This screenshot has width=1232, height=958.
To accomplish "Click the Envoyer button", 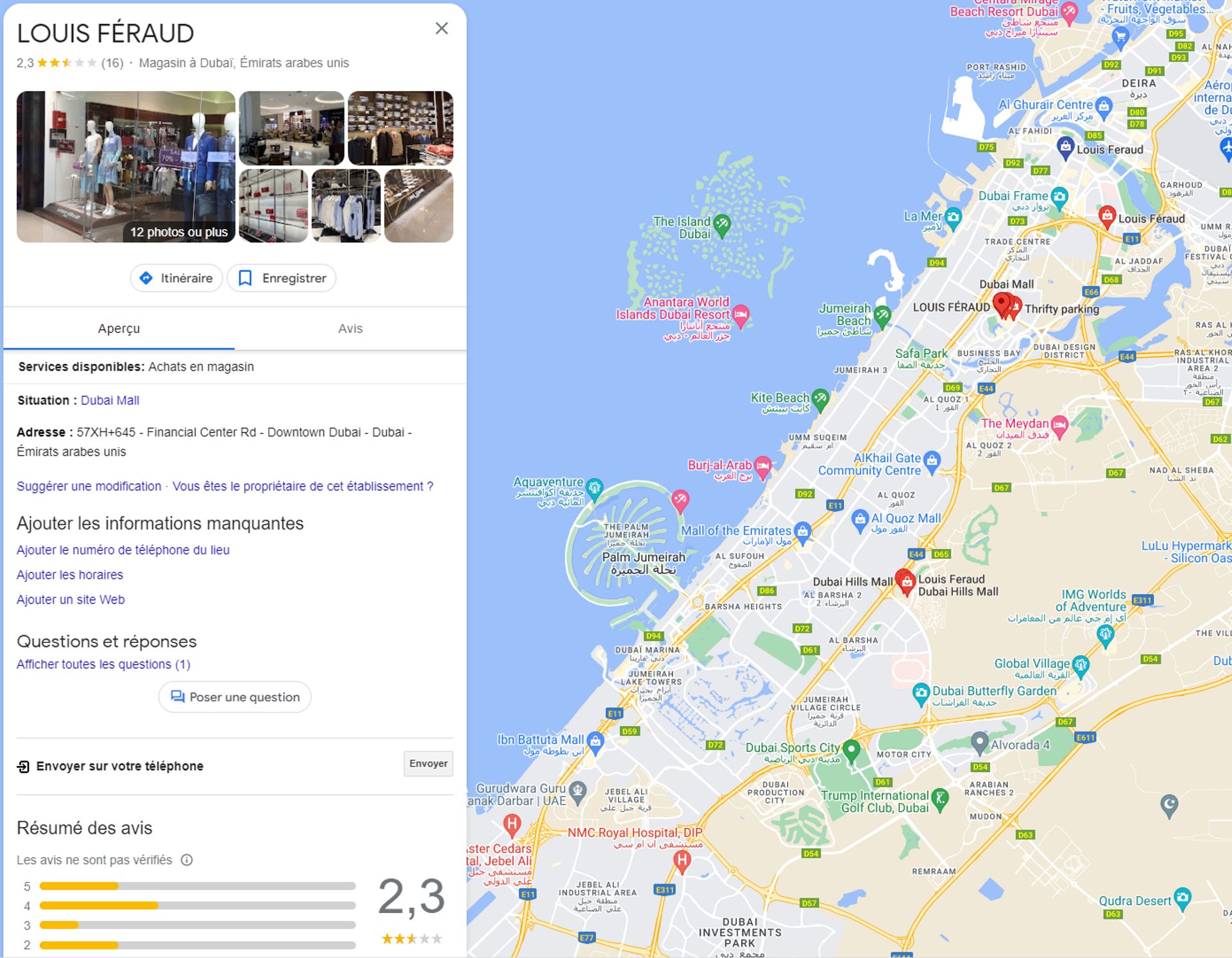I will pos(428,764).
